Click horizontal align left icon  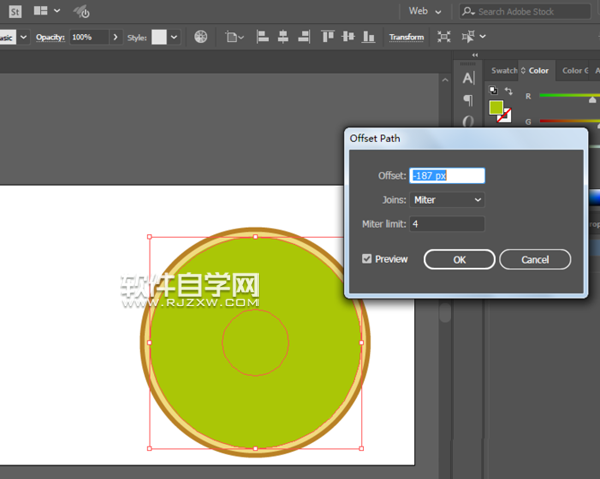point(263,37)
